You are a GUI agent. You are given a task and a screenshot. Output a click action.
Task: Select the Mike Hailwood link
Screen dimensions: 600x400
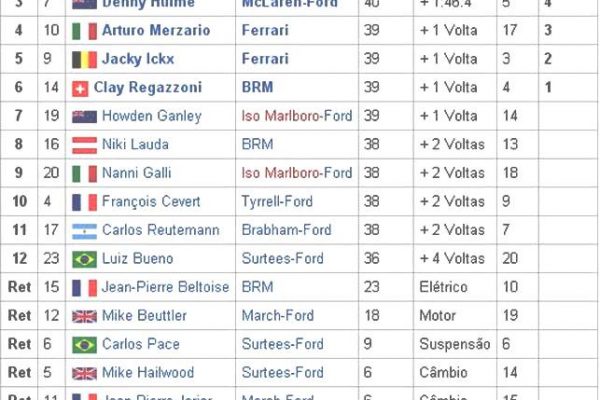point(145,374)
